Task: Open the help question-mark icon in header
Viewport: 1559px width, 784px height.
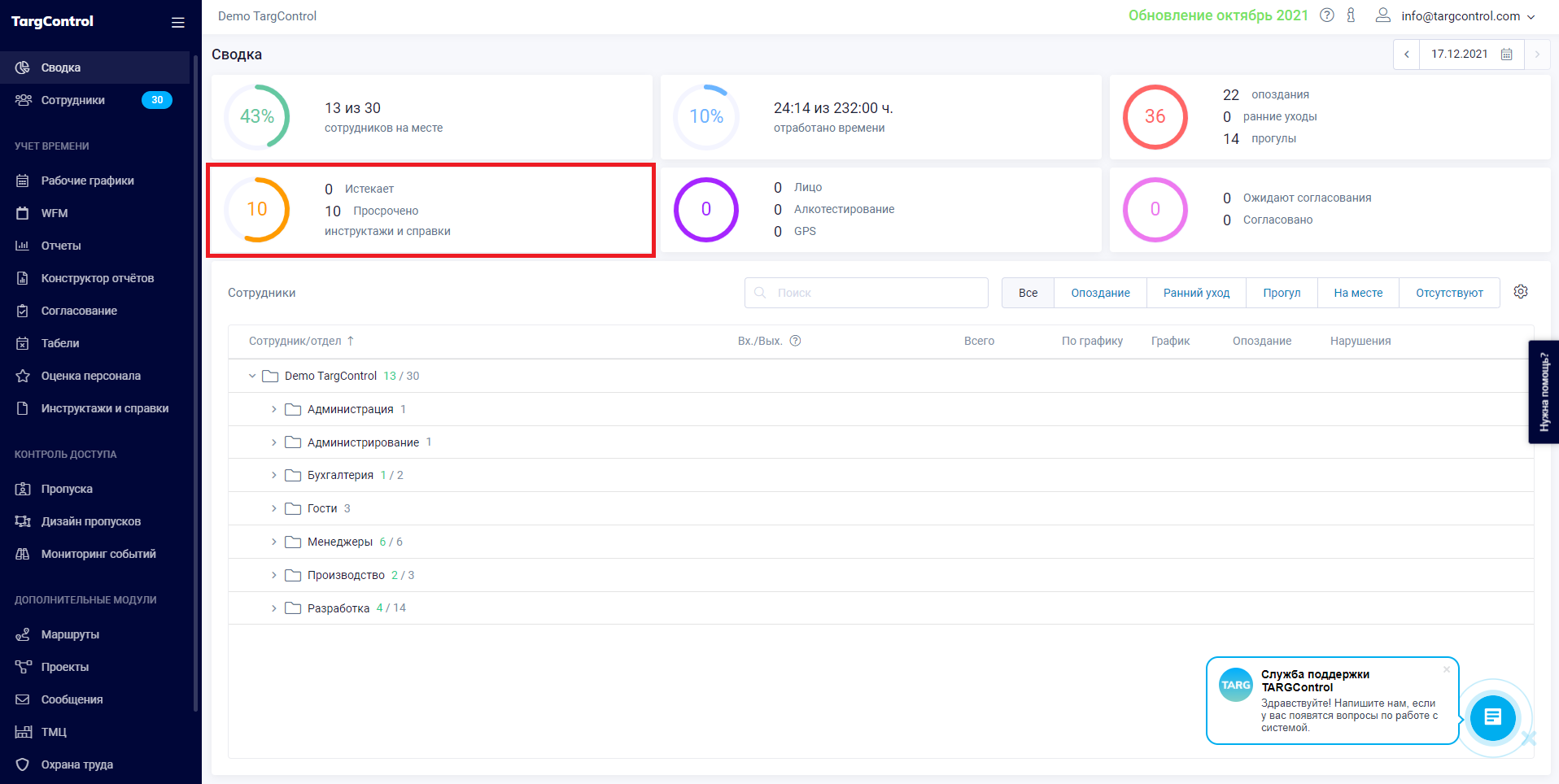Action: point(1327,15)
